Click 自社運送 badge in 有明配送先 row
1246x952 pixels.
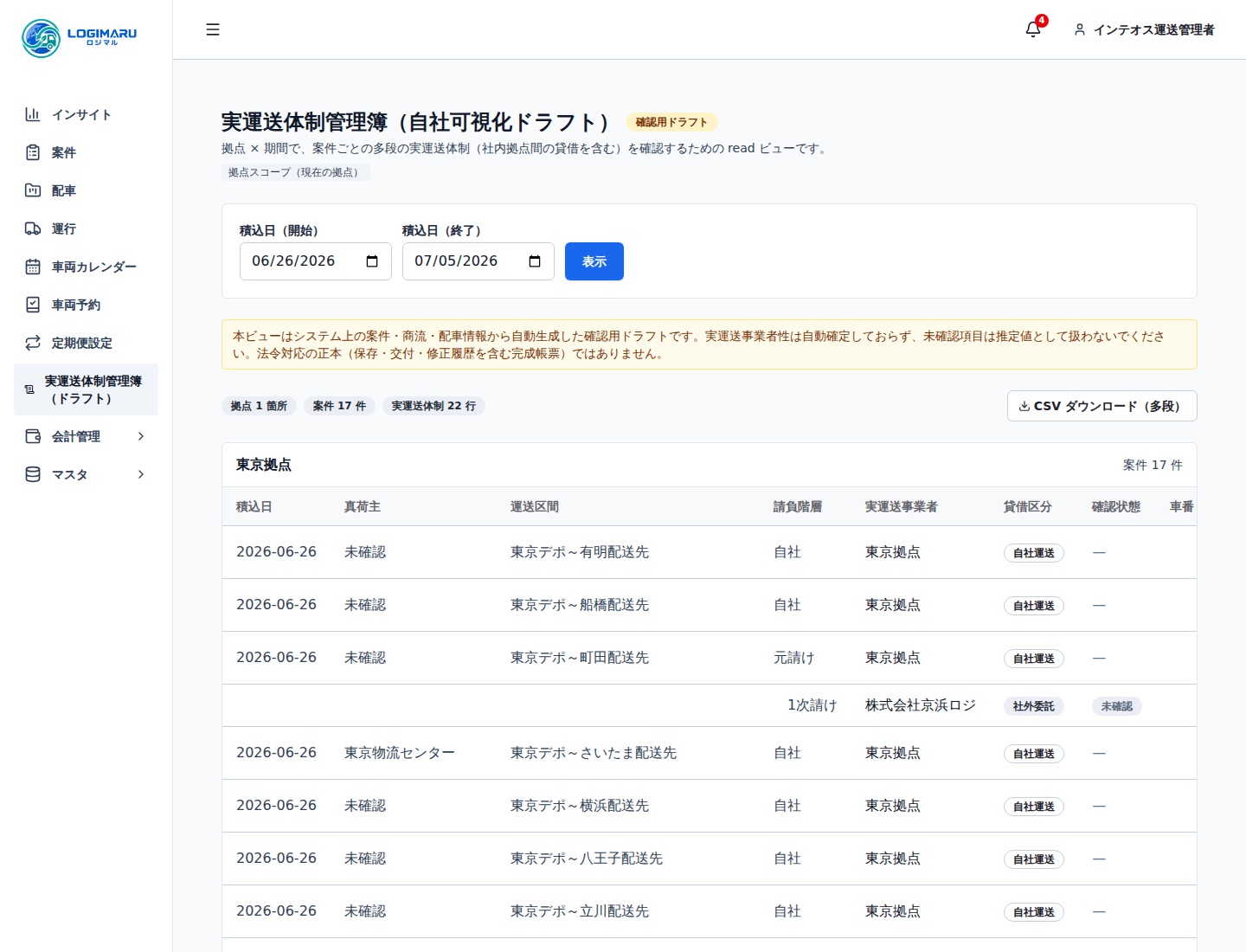click(x=1034, y=553)
